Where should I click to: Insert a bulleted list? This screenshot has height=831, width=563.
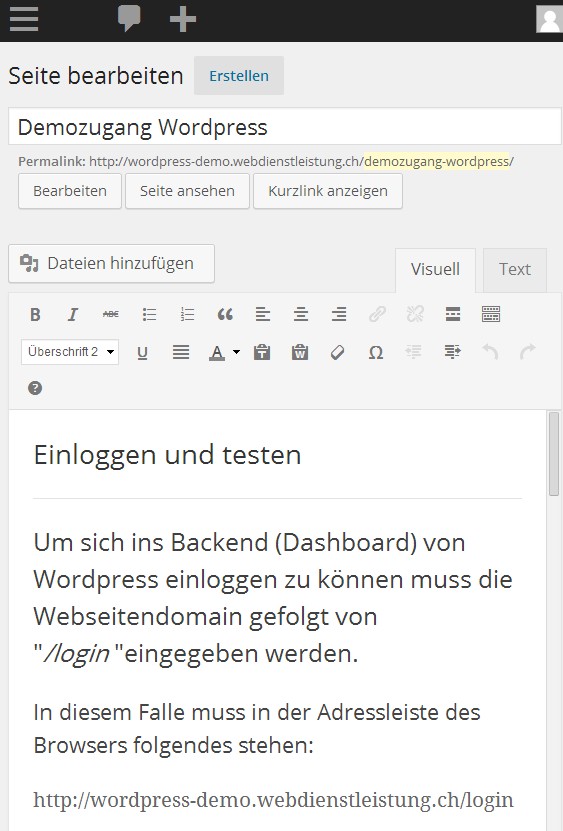(x=149, y=314)
